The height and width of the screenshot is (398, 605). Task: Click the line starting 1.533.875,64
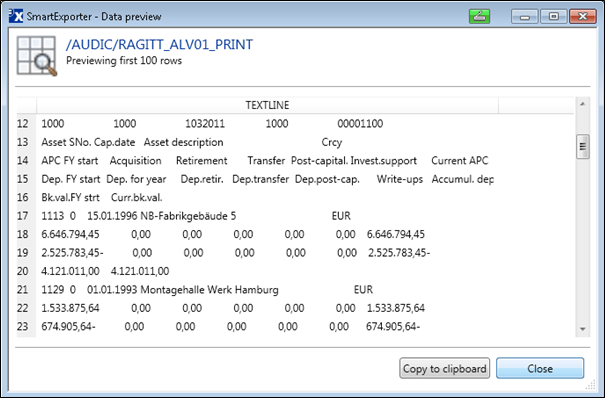tap(267, 308)
